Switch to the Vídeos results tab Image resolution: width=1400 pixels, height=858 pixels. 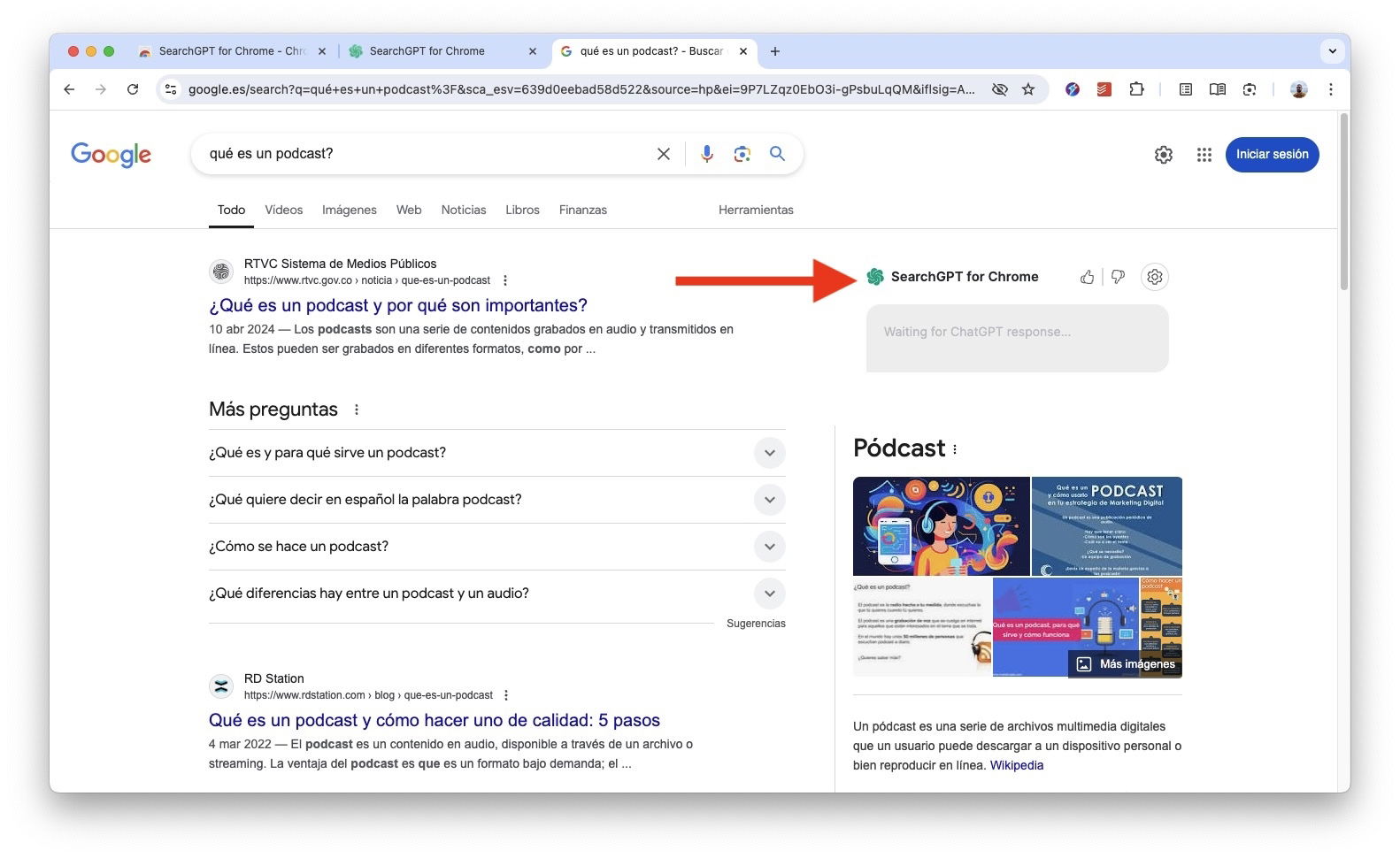[x=284, y=210]
